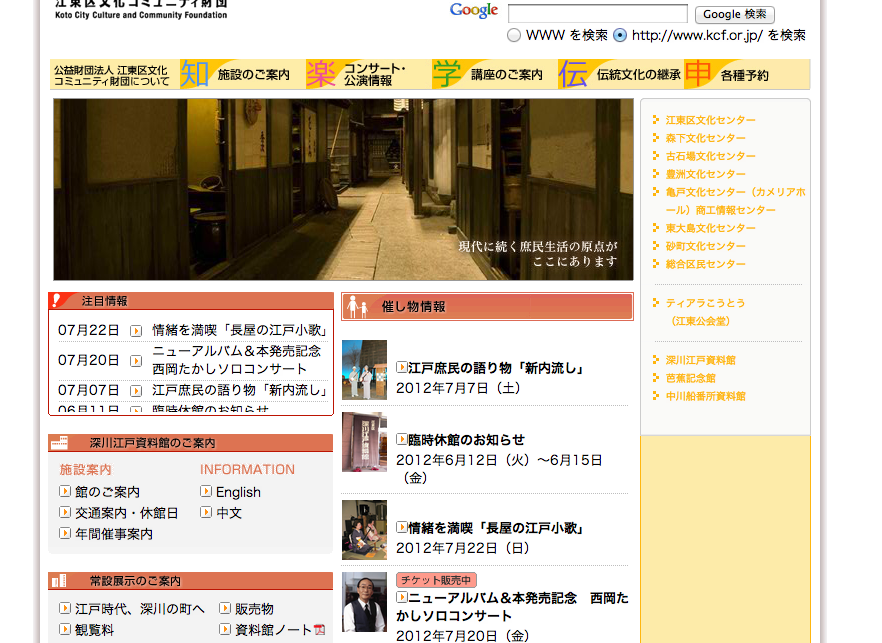Open 深川江戸資料館 sidebar link
This screenshot has width=882, height=643.
tap(700, 360)
